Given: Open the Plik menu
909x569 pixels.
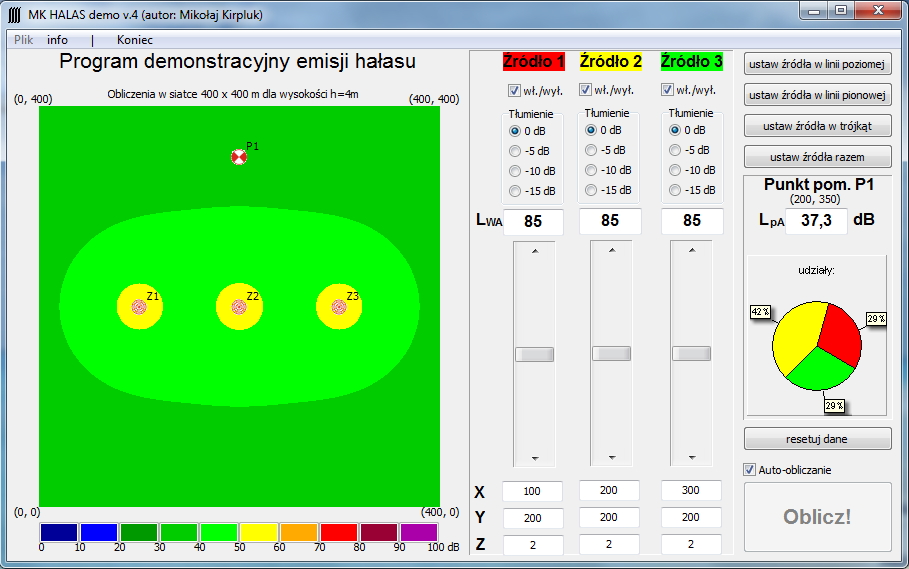Looking at the screenshot, I should tap(22, 40).
